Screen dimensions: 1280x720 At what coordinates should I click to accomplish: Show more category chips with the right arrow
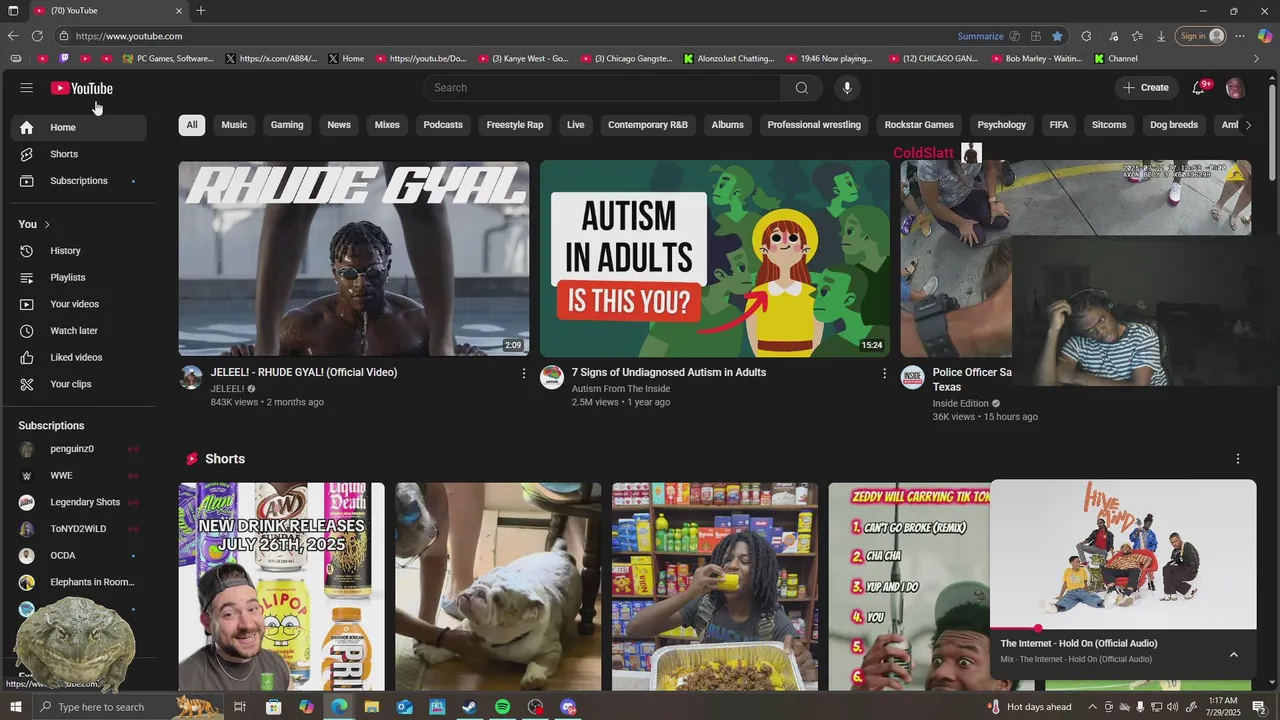[x=1248, y=125]
